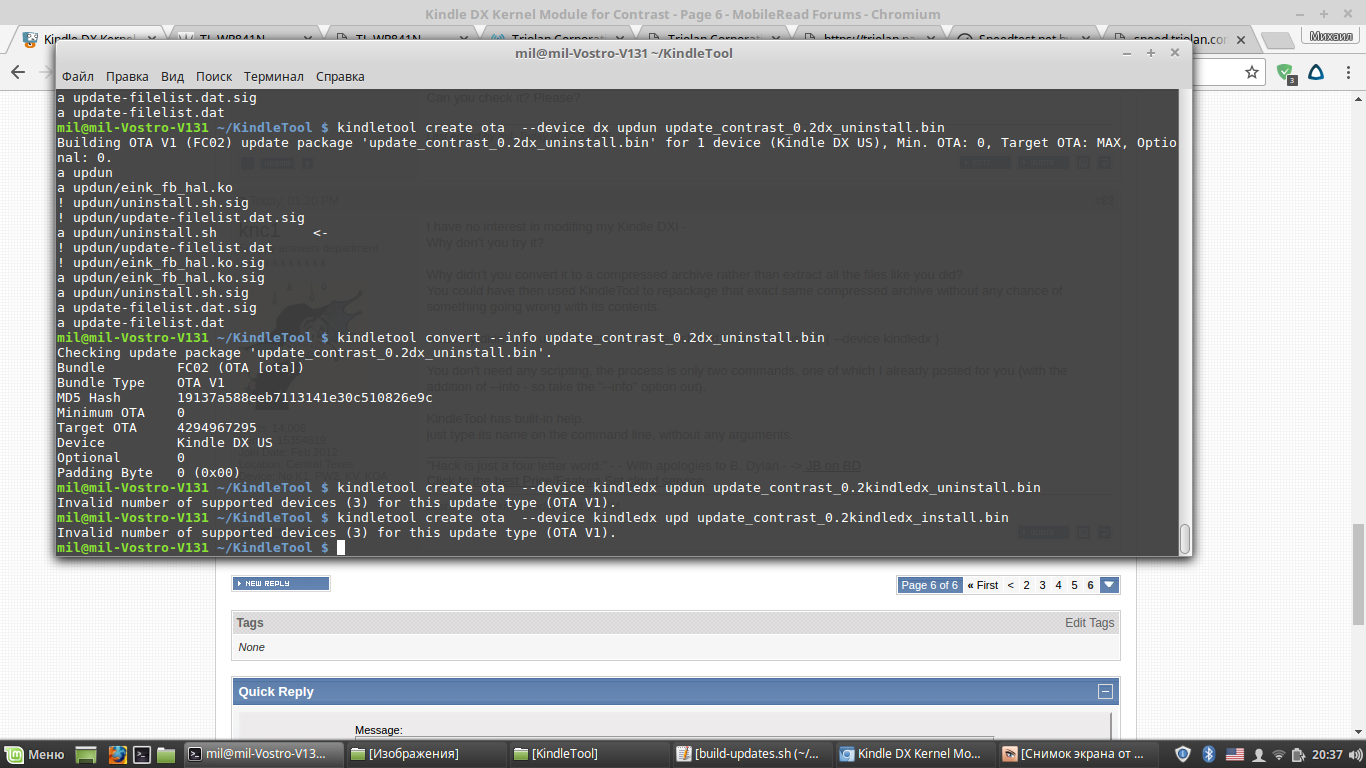Close the terminal window
Viewport: 1366px width, 768px height.
click(1174, 53)
